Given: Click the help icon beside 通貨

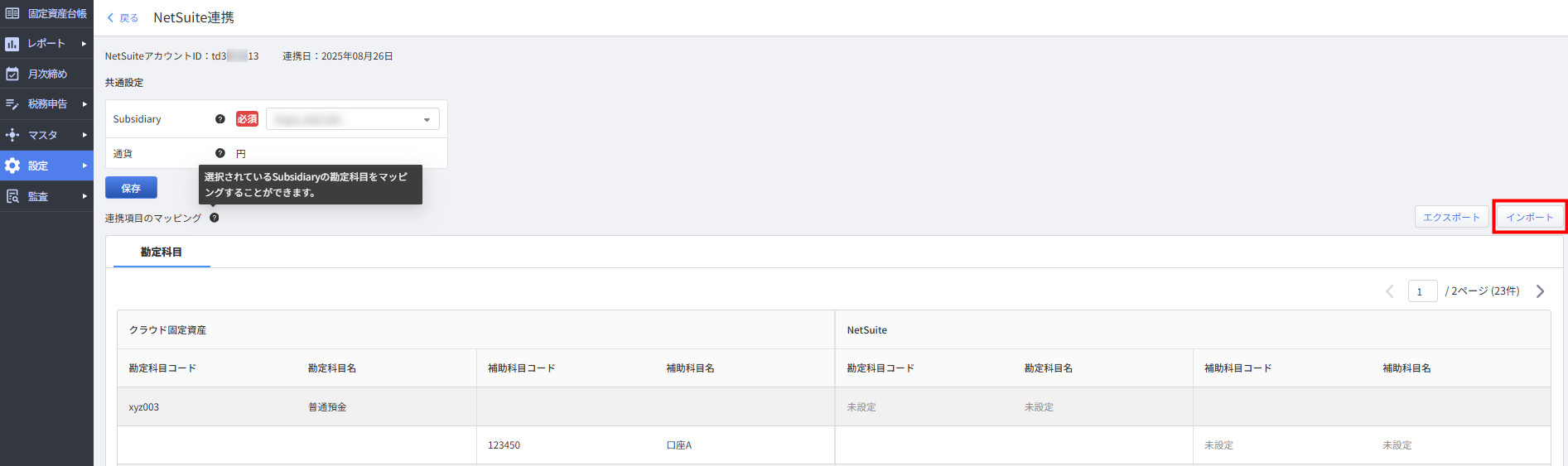Looking at the screenshot, I should [220, 153].
